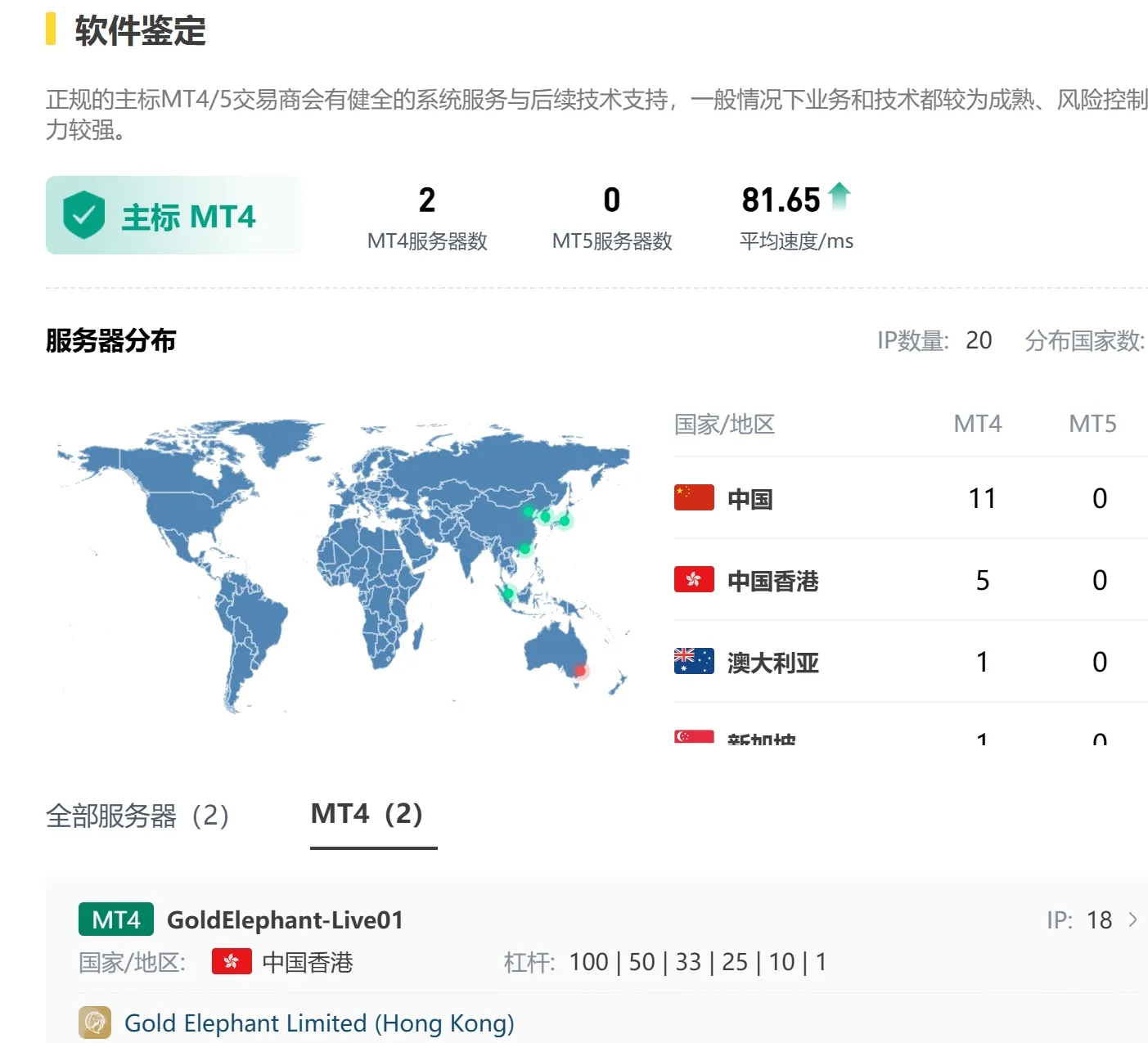Click the MT5 column header
Image resolution: width=1148 pixels, height=1043 pixels.
[1093, 424]
